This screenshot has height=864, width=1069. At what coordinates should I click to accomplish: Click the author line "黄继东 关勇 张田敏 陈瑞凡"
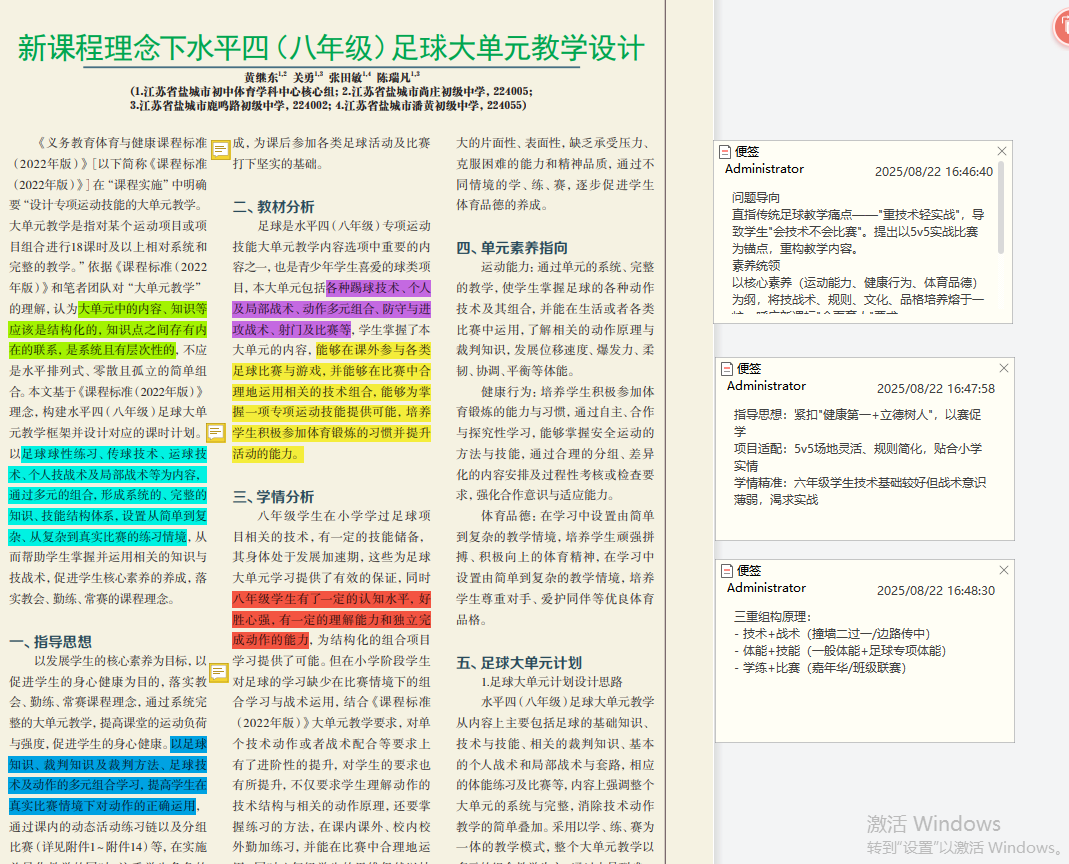tap(332, 77)
